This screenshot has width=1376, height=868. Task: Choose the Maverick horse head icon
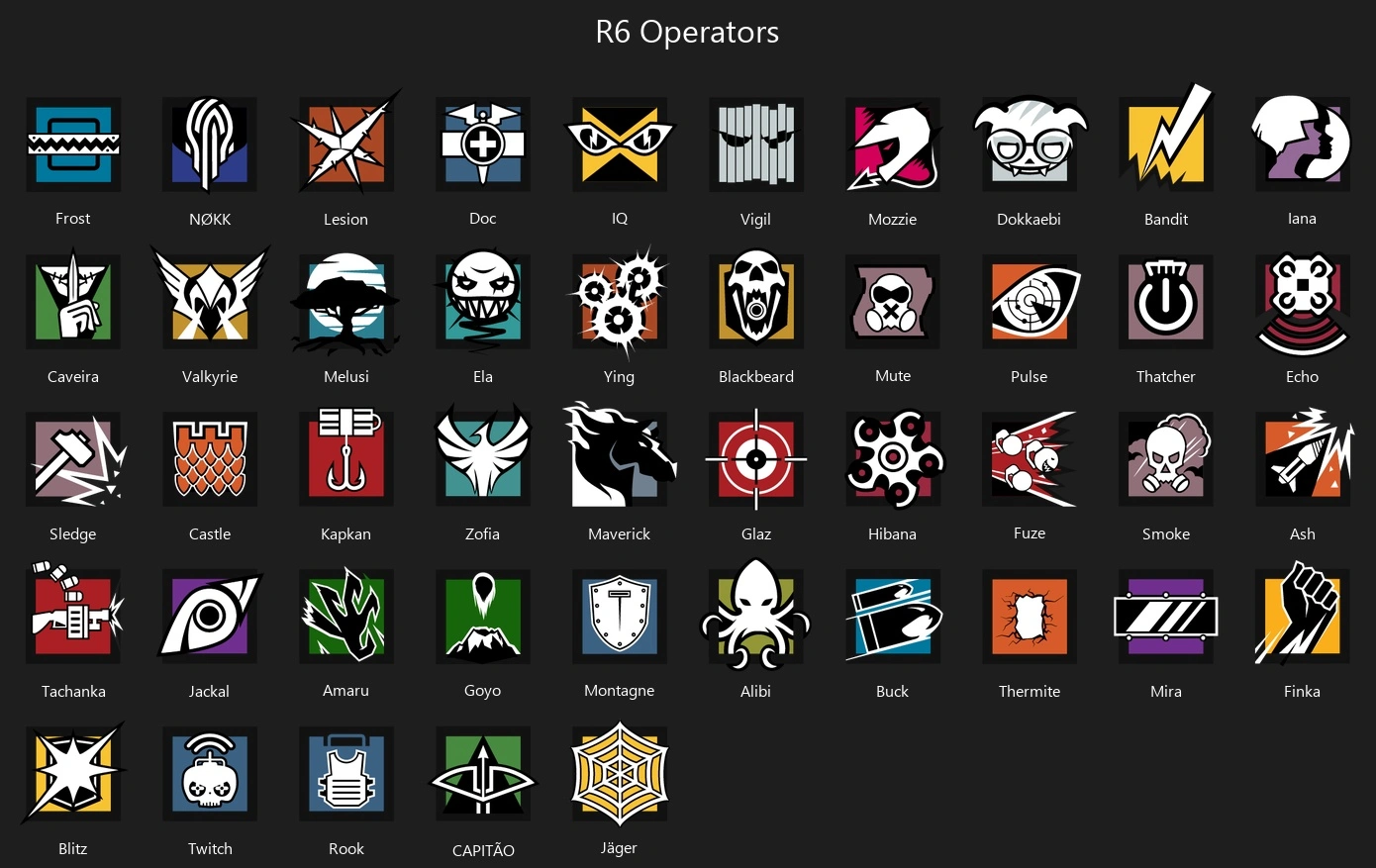coord(620,455)
